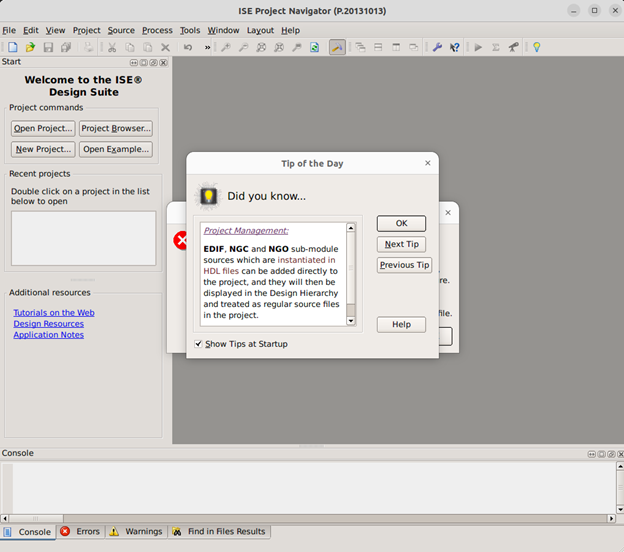Open the Application Notes link
This screenshot has width=624, height=552.
tap(49, 335)
